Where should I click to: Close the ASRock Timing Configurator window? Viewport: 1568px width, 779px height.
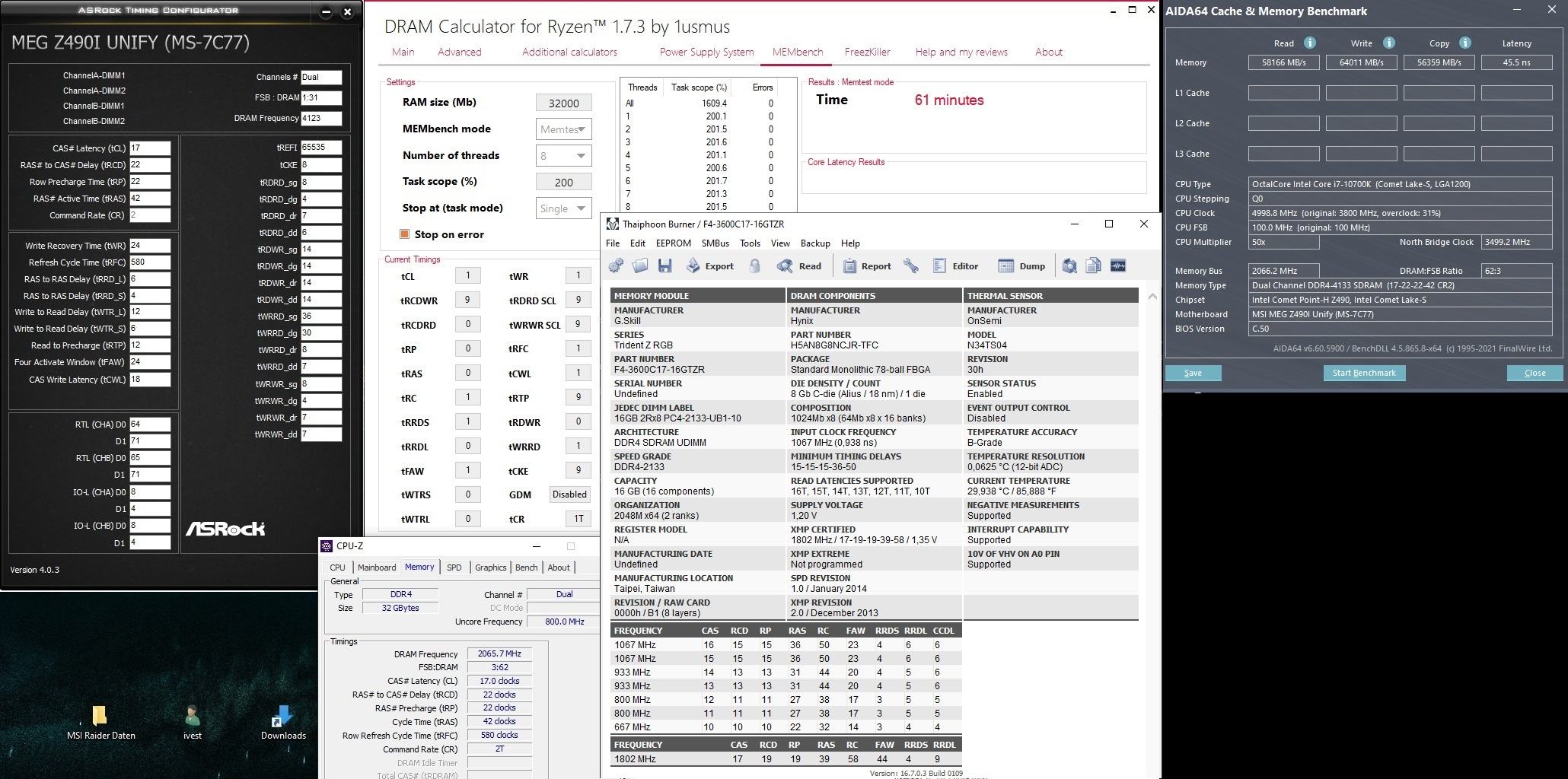pyautogui.click(x=347, y=11)
